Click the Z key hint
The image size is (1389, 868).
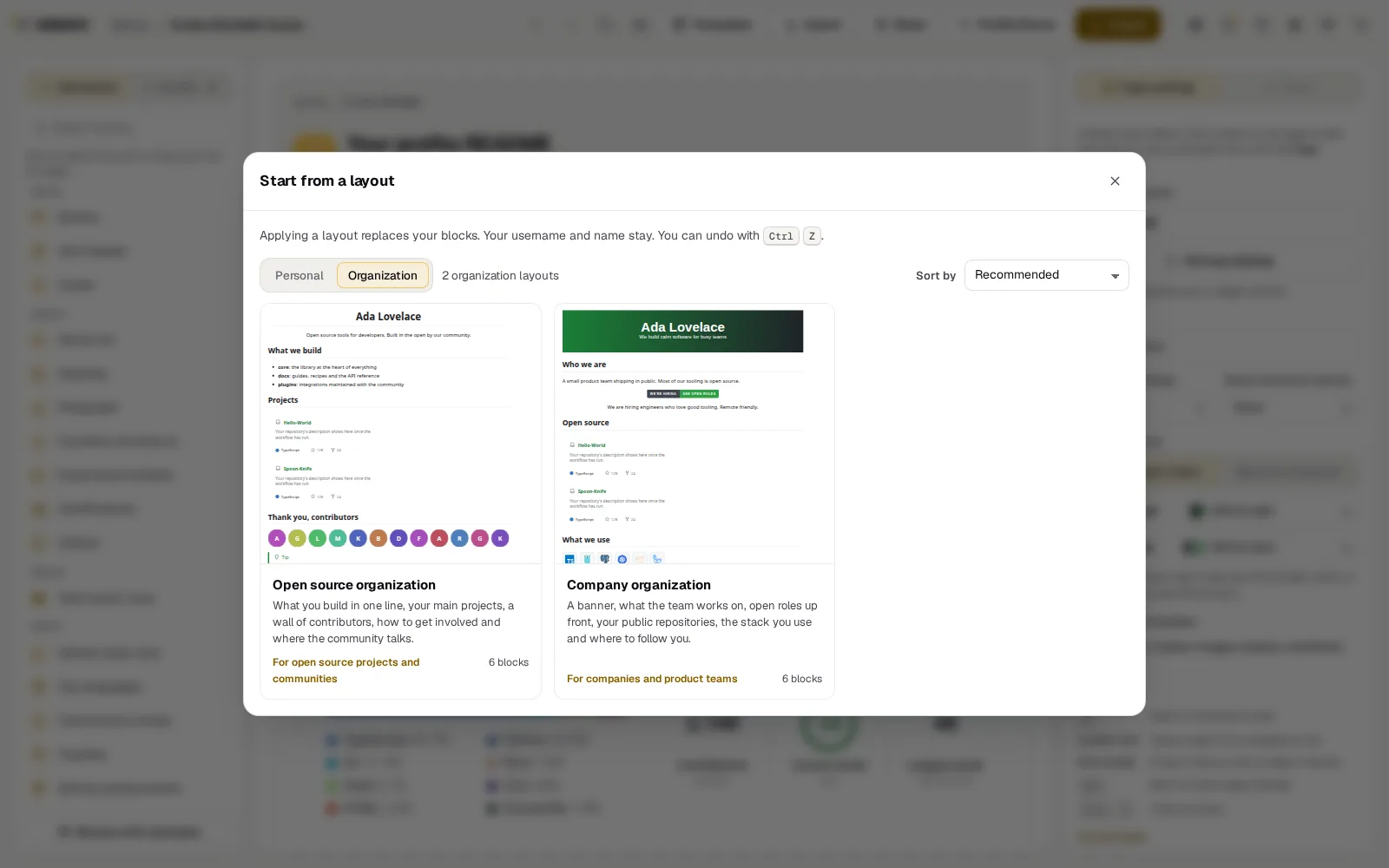(x=812, y=236)
